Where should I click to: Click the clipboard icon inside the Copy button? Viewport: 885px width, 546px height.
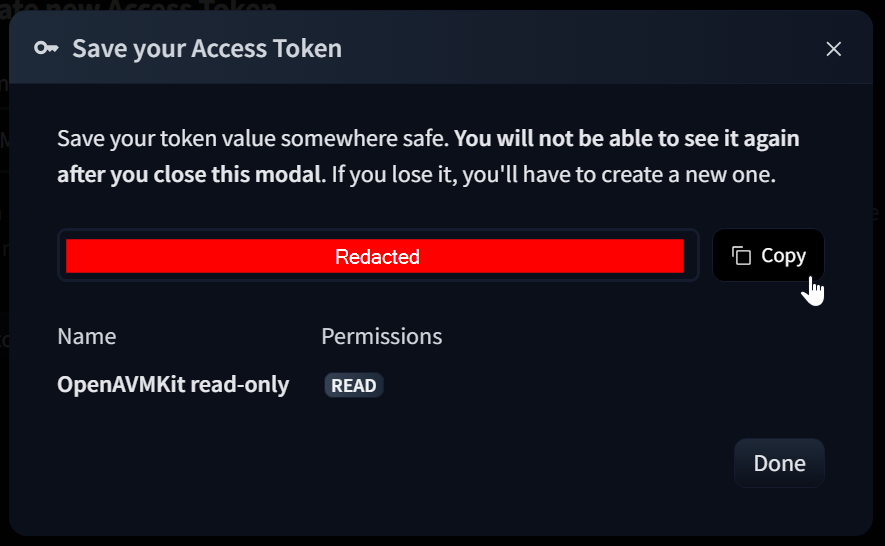pyautogui.click(x=742, y=256)
